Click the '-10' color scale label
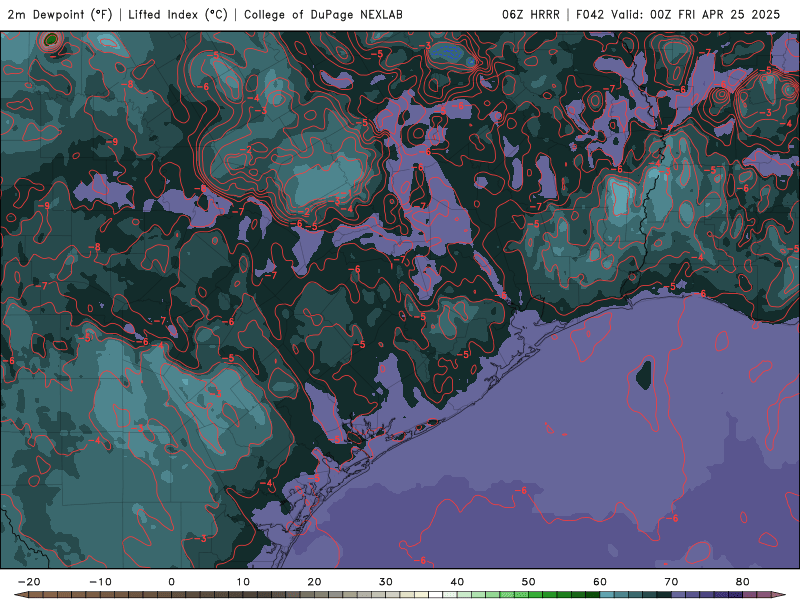Image resolution: width=800 pixels, height=600 pixels. [100, 582]
